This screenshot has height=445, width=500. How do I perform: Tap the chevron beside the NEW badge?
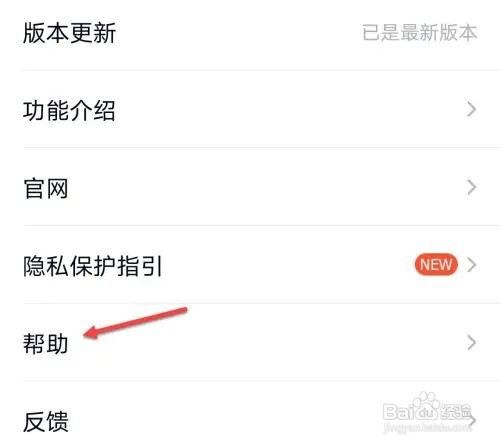(471, 265)
